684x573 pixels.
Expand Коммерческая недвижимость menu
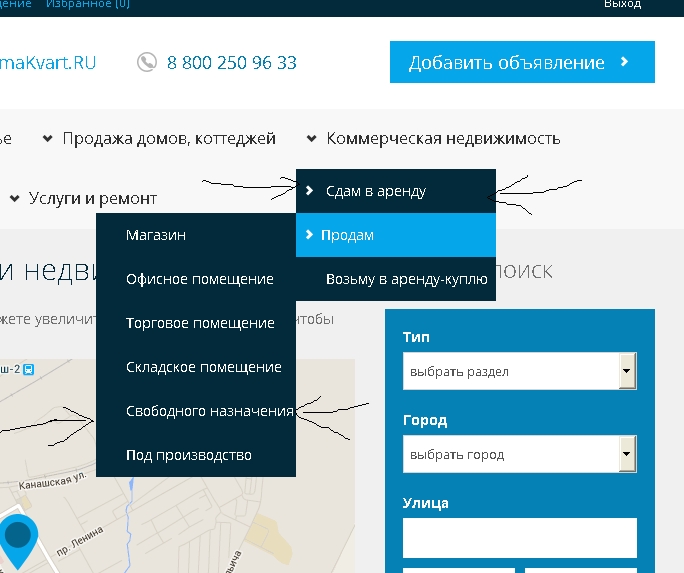tap(433, 139)
